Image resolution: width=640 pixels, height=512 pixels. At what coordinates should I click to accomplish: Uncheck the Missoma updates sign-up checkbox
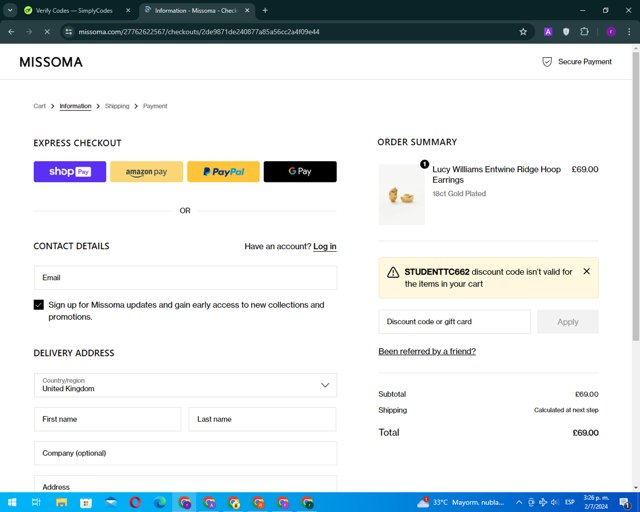pos(39,305)
